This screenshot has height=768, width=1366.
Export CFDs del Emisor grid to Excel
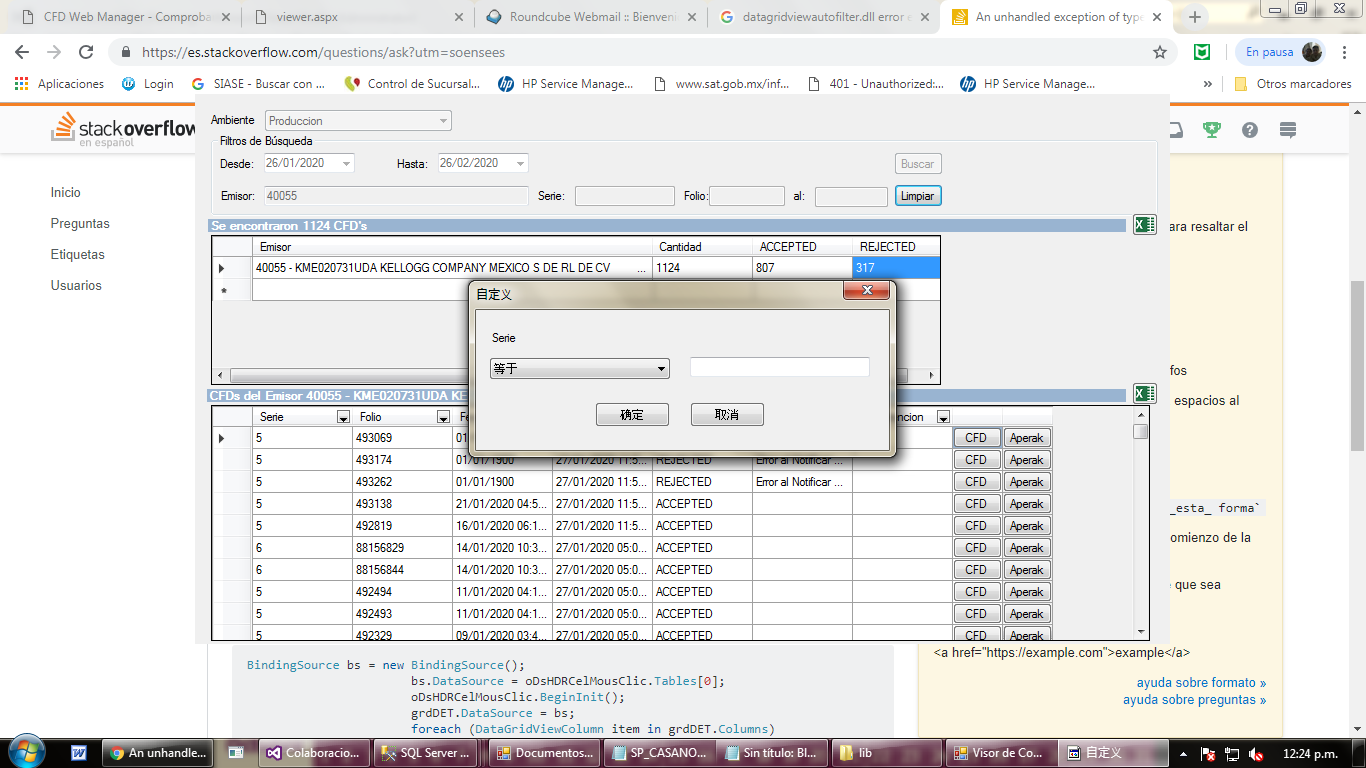click(1144, 394)
